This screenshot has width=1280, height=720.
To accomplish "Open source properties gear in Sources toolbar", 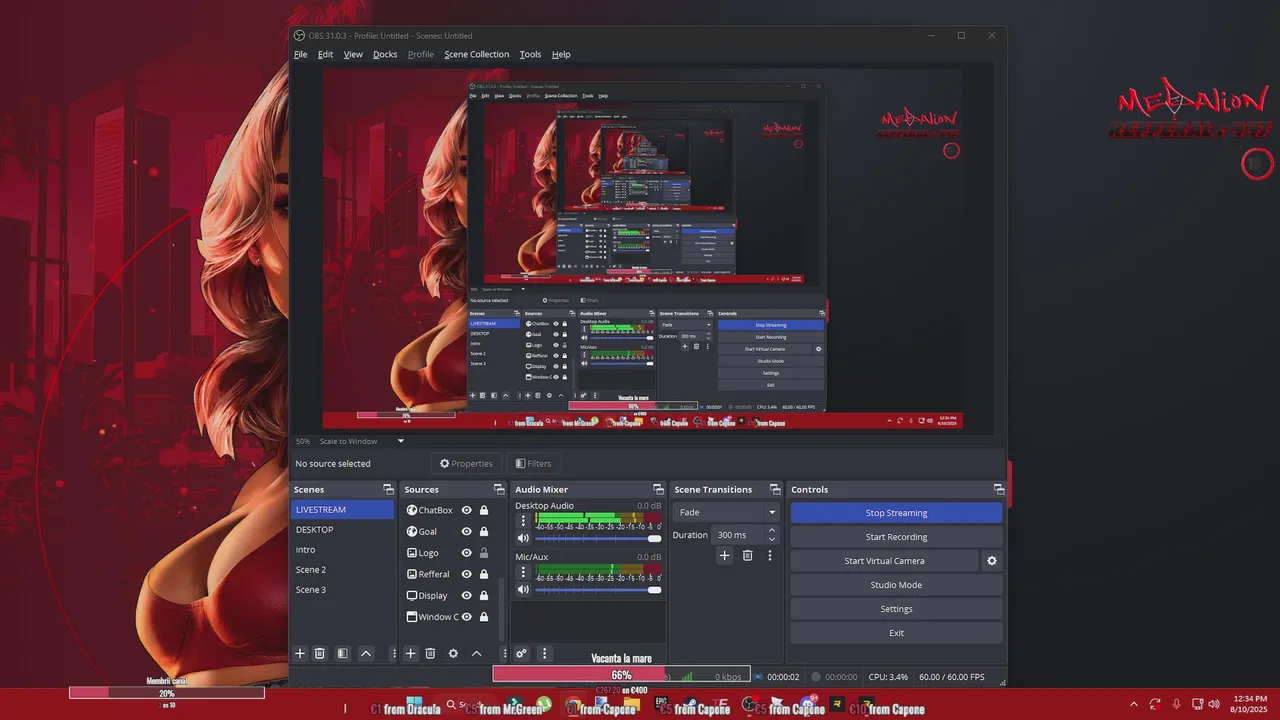I will (x=453, y=653).
